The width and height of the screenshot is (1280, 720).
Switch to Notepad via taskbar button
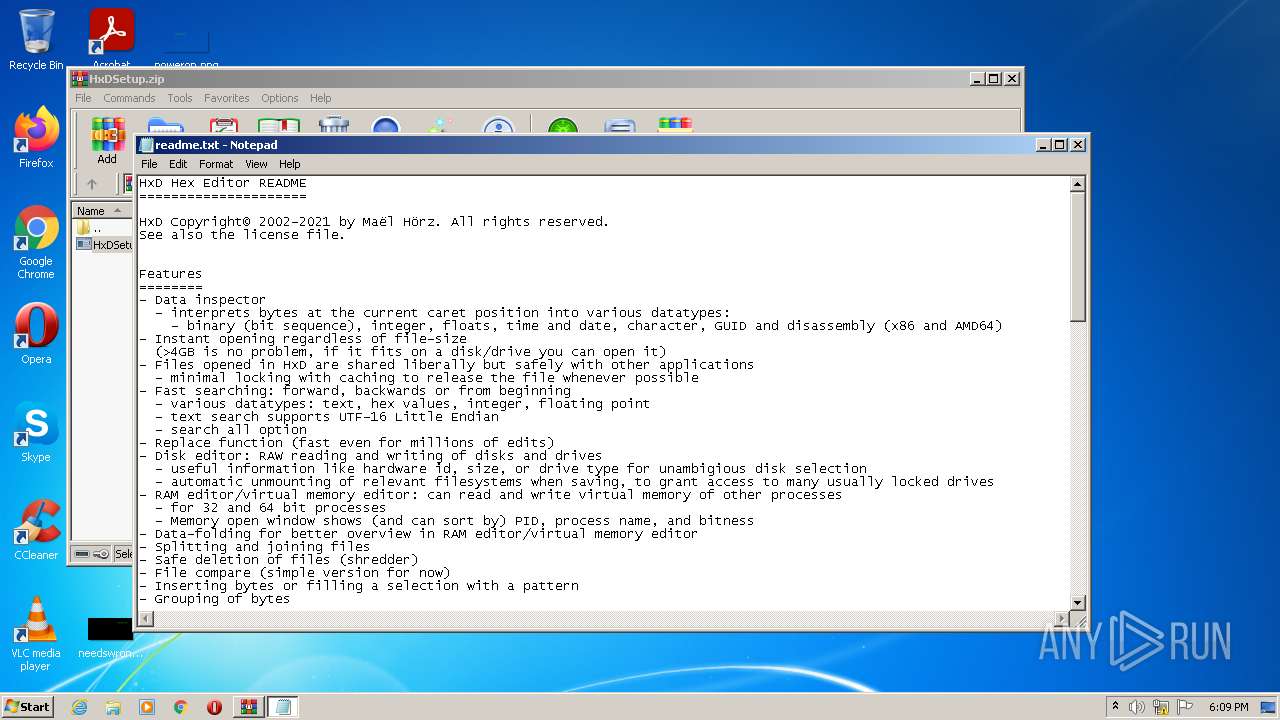click(x=282, y=707)
